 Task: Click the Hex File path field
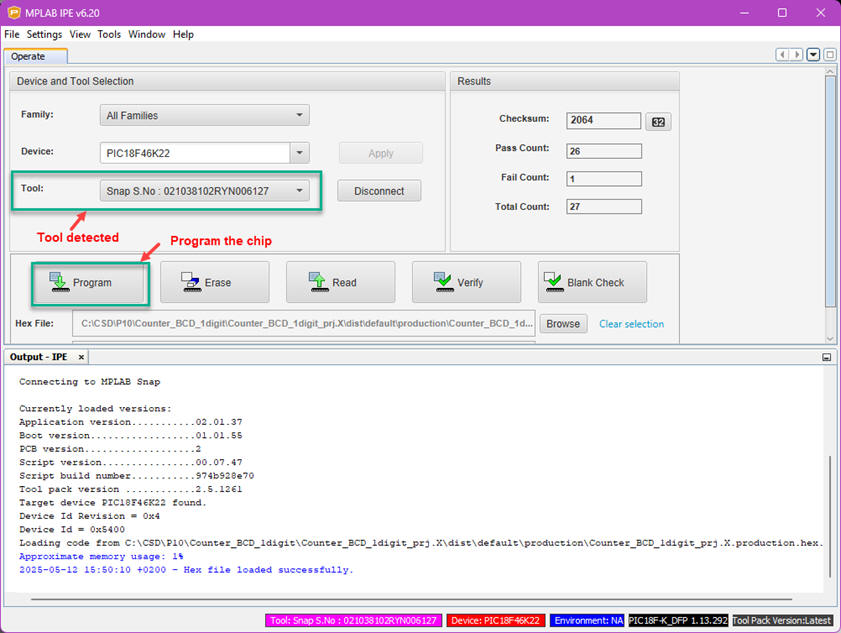click(304, 323)
